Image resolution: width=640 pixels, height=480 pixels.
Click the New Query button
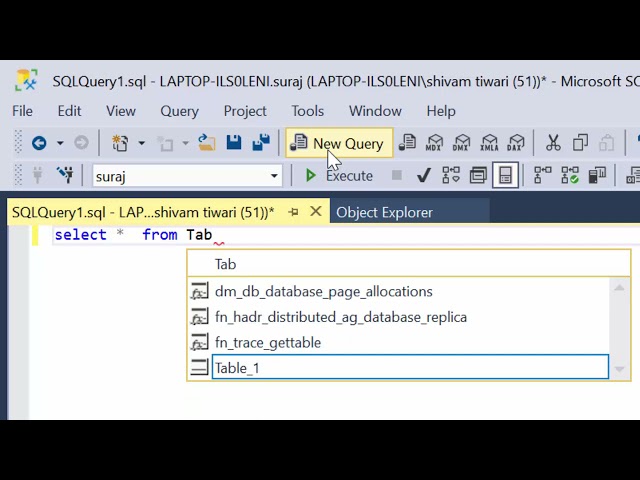pyautogui.click(x=339, y=143)
